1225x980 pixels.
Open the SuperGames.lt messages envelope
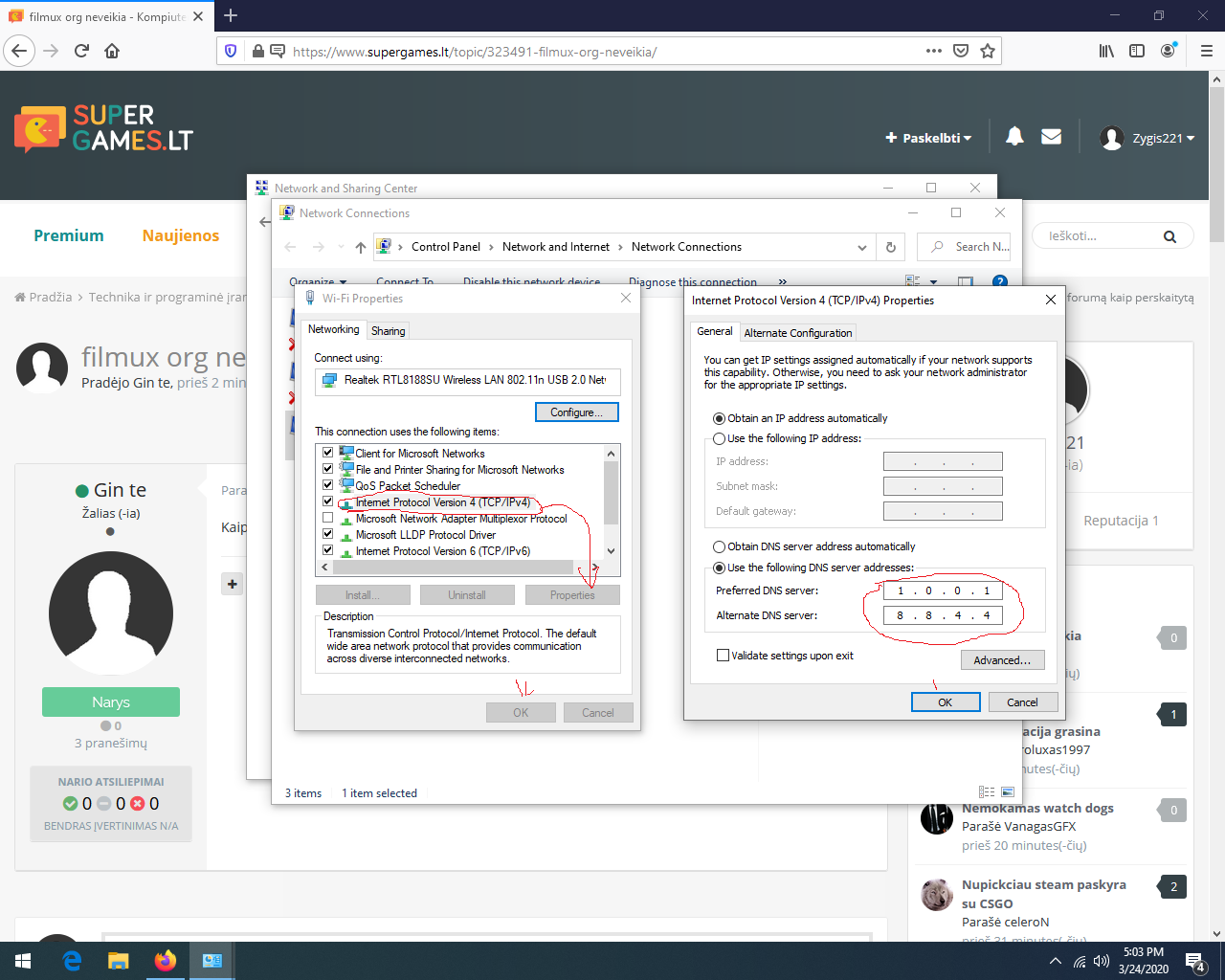[1051, 137]
